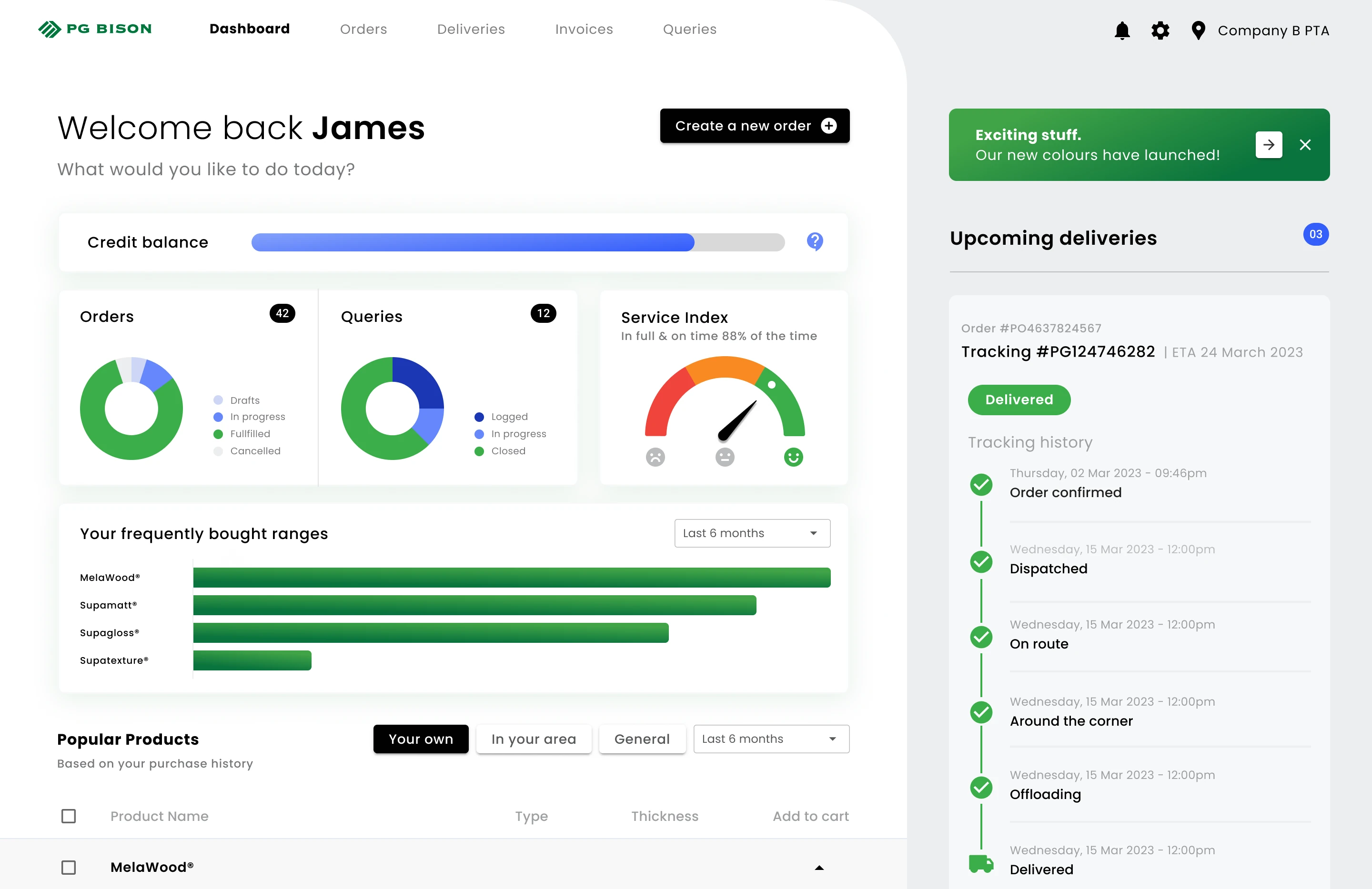Click the Orders donut chart
1372x889 pixels.
131,409
